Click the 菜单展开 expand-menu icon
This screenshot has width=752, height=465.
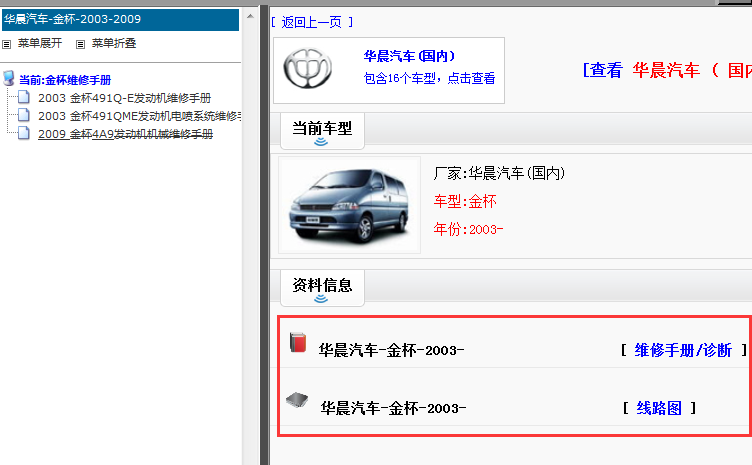pos(6,45)
